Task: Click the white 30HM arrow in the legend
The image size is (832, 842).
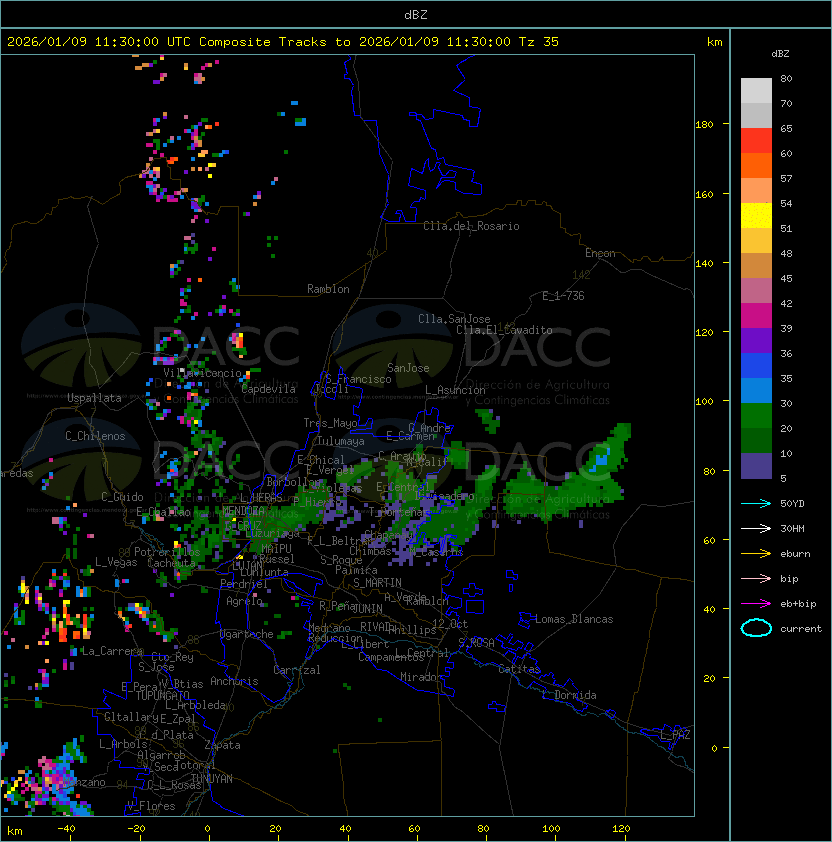Action: [756, 528]
